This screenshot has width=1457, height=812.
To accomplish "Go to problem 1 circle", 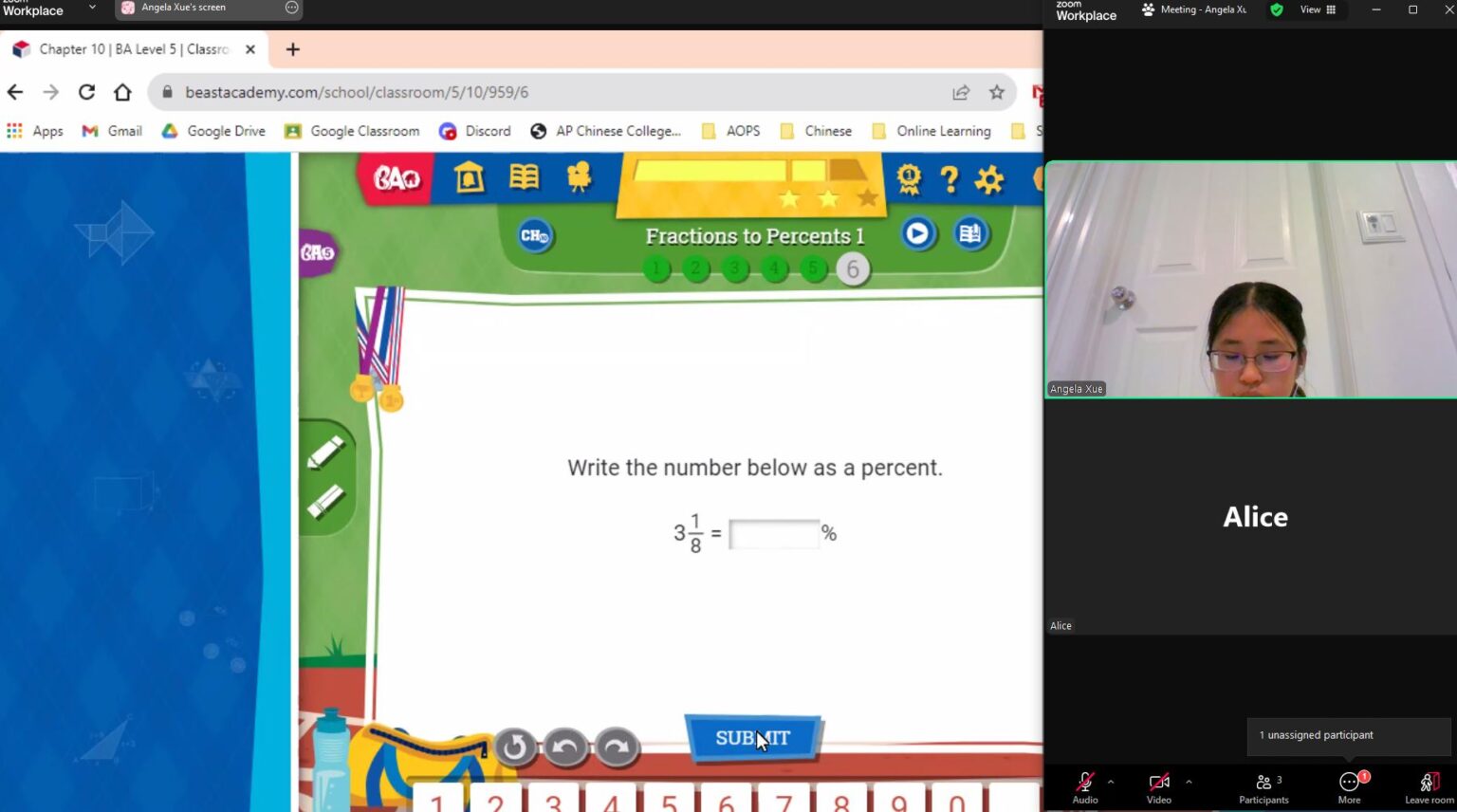I will click(656, 269).
